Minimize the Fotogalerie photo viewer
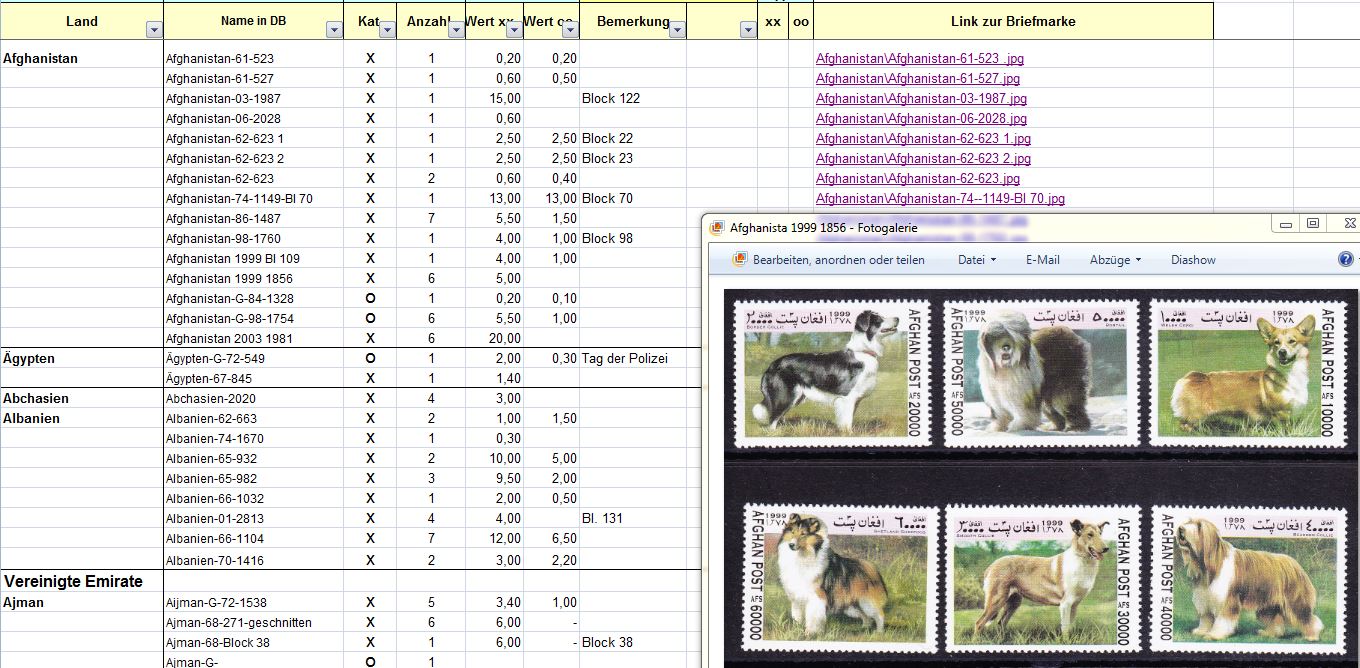 pos(1287,224)
